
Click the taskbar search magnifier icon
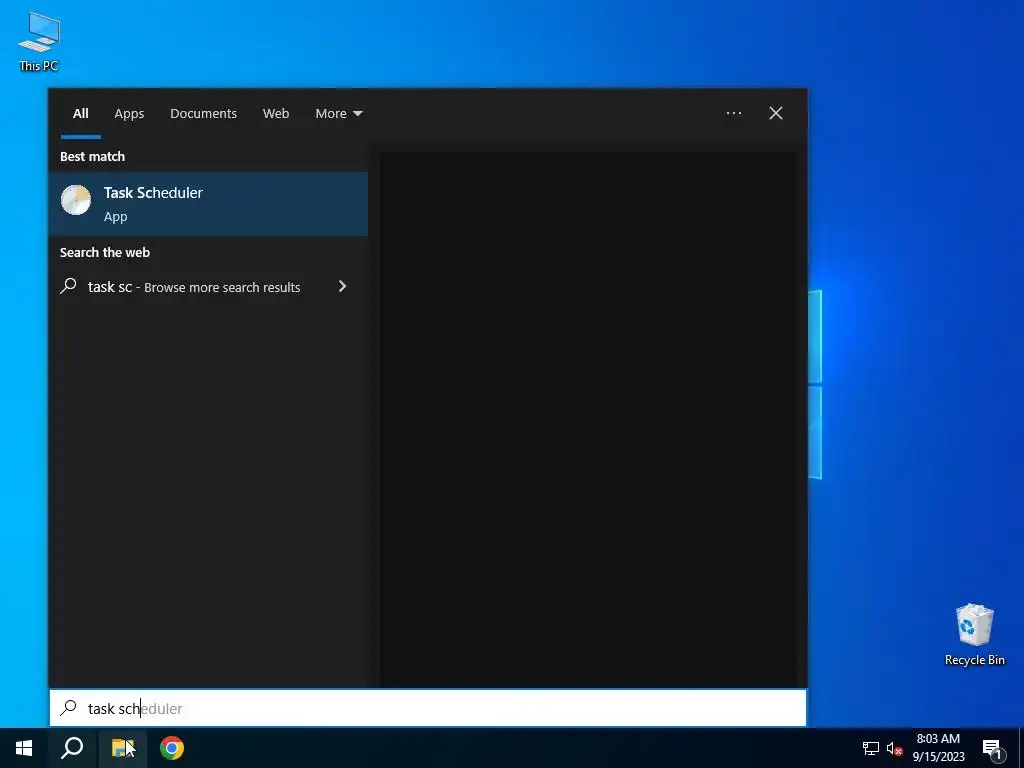click(x=72, y=748)
